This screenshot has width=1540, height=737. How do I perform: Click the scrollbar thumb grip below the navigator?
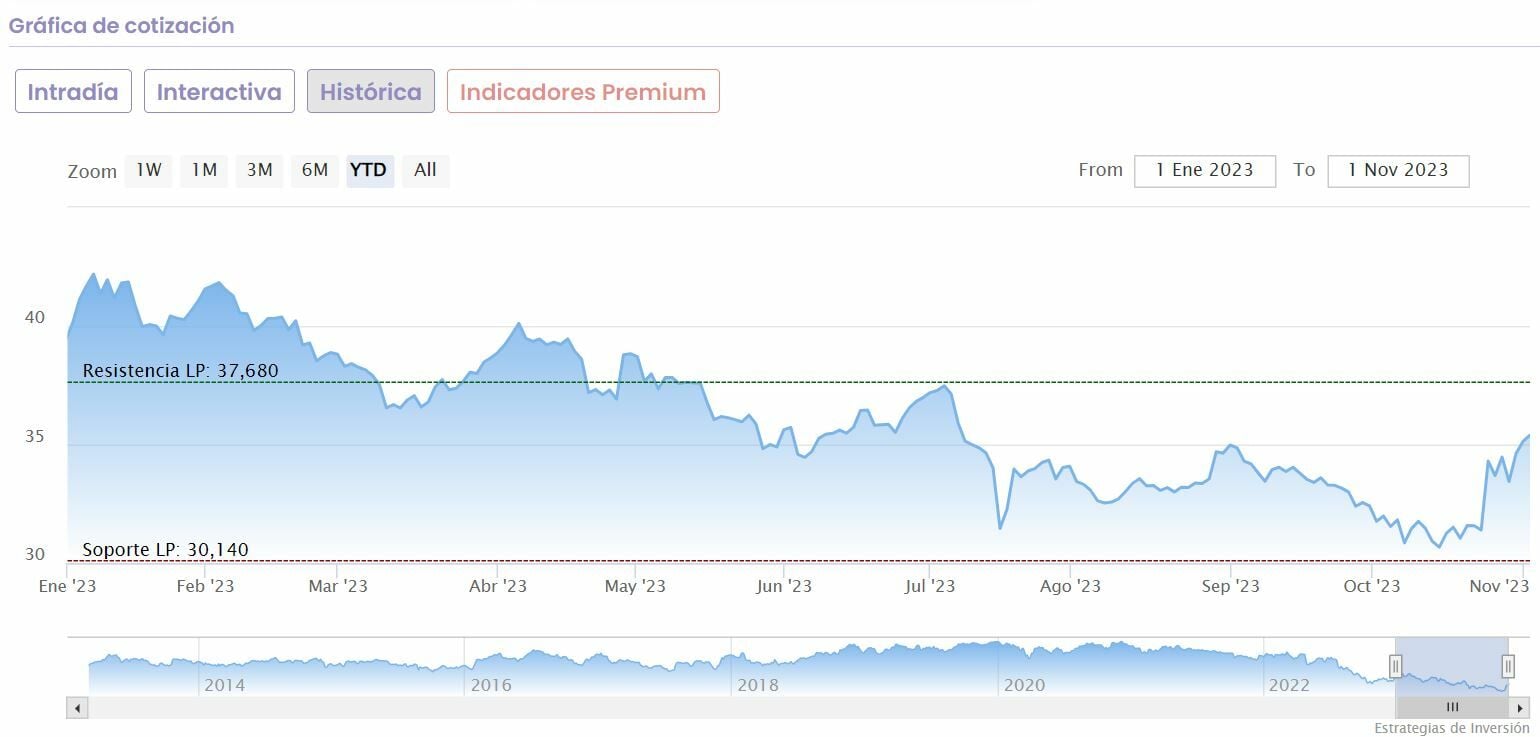click(x=1452, y=708)
